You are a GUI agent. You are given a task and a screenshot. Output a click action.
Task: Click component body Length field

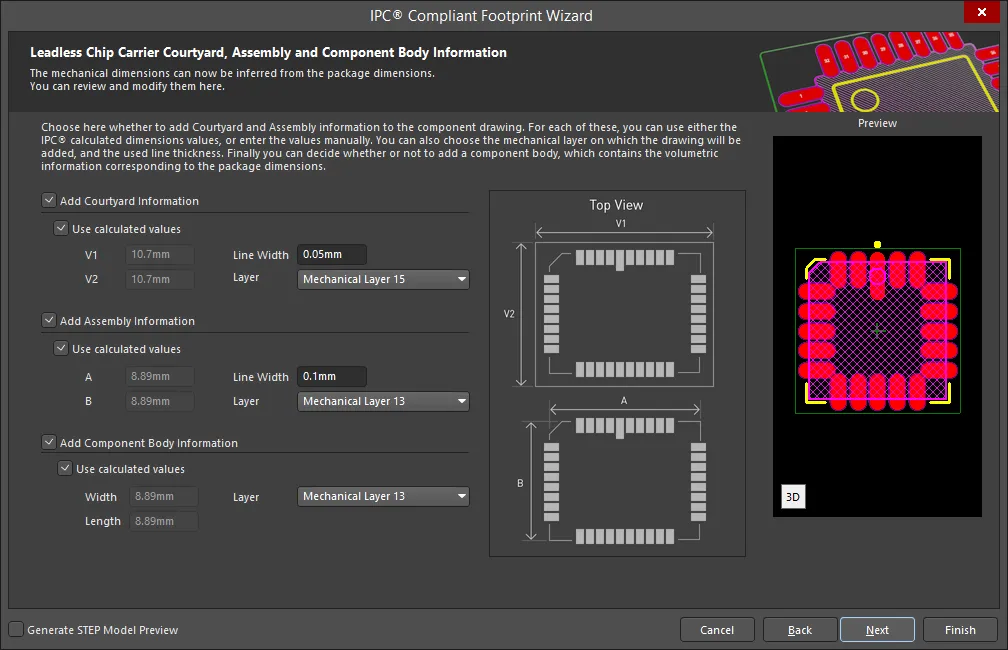tap(164, 521)
